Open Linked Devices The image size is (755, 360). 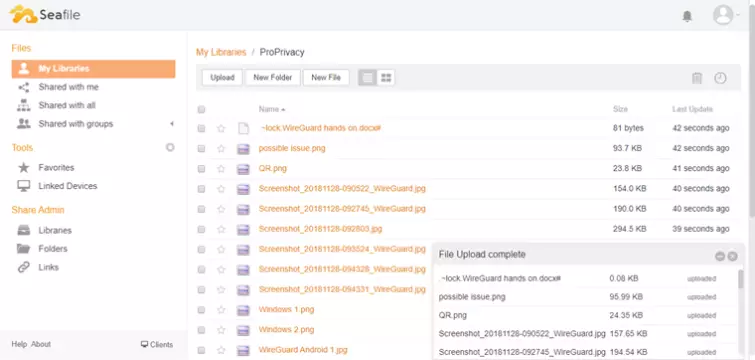tap(68, 186)
